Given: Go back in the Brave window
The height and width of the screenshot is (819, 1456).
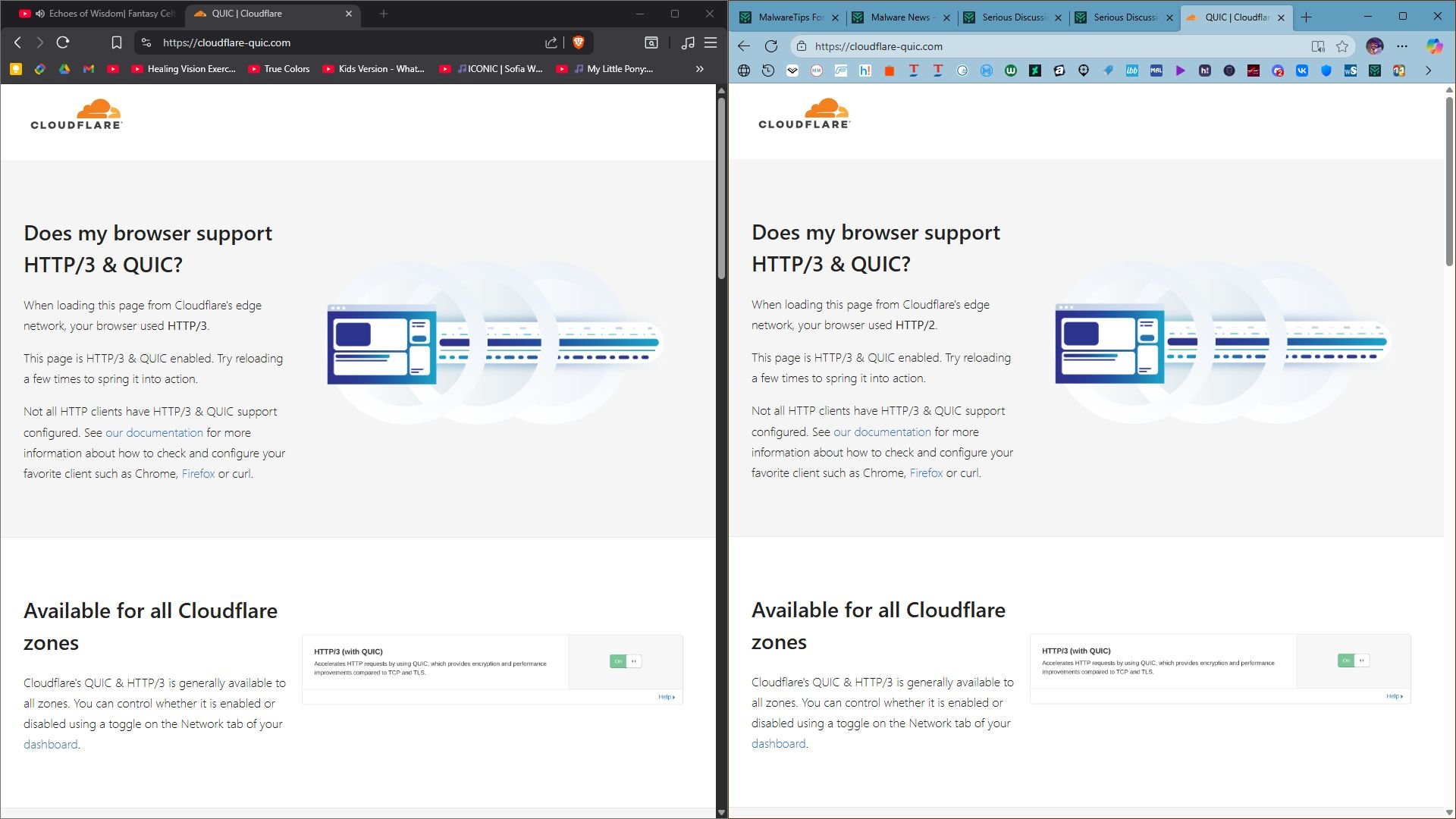Looking at the screenshot, I should [x=17, y=43].
